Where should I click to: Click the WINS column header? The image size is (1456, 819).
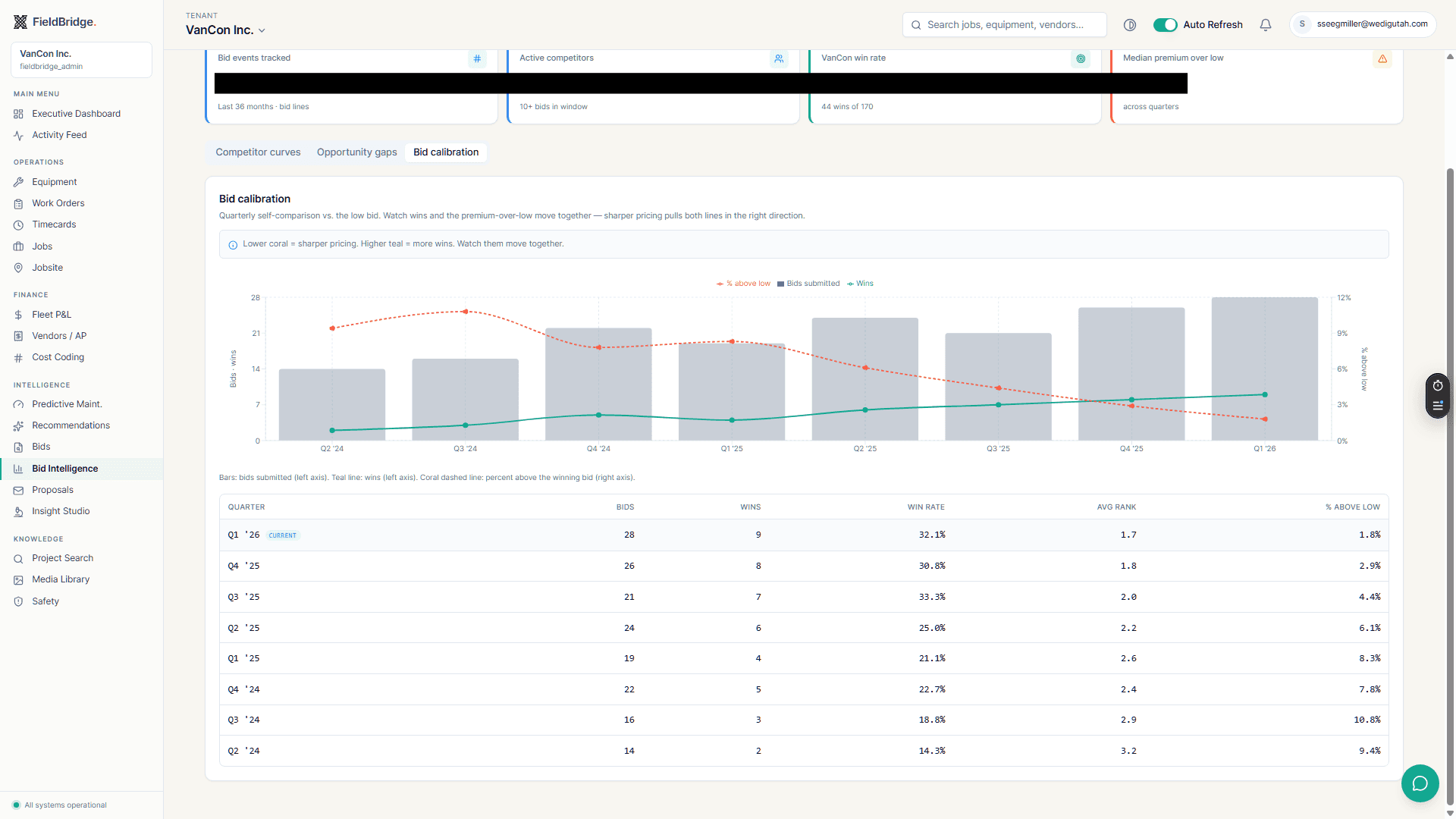pyautogui.click(x=751, y=507)
